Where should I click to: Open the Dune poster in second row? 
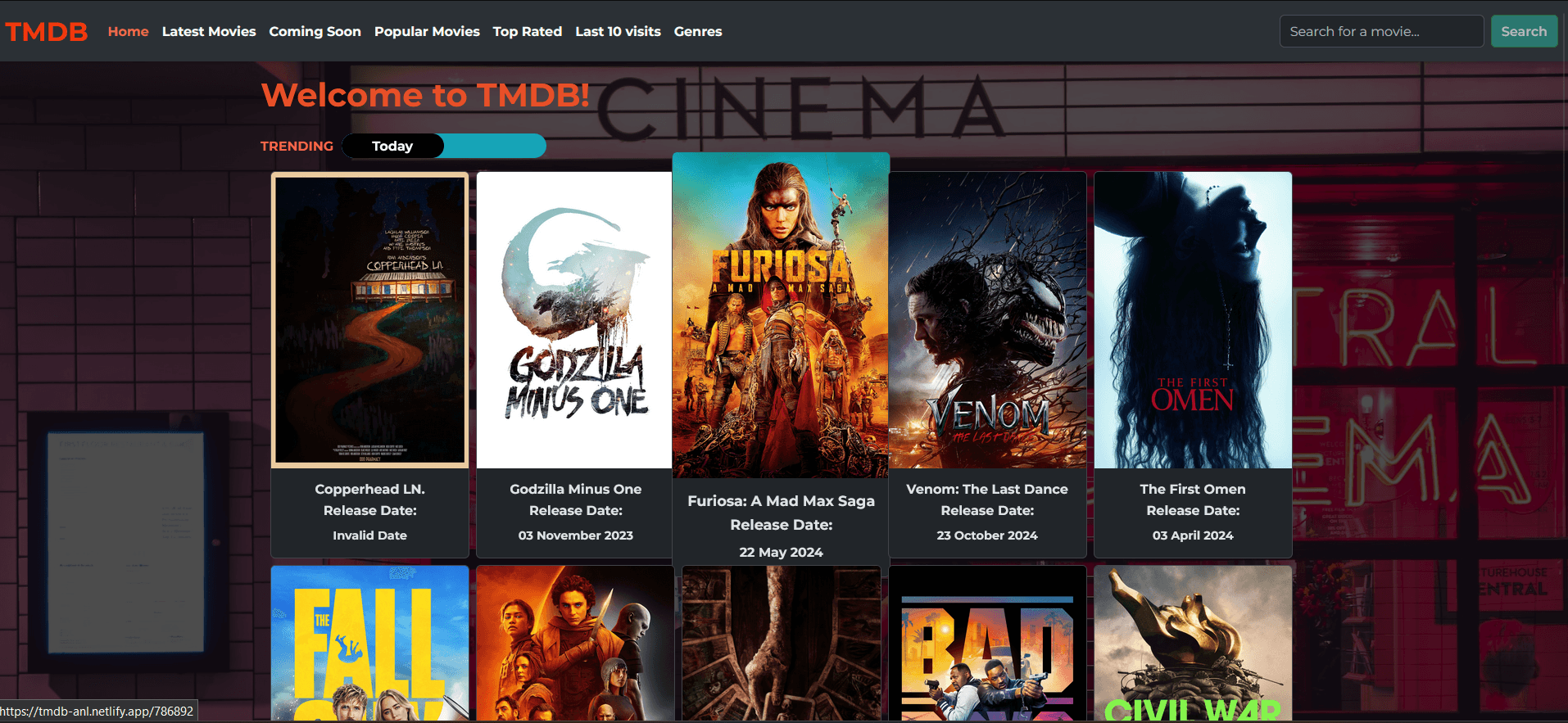tap(575, 644)
